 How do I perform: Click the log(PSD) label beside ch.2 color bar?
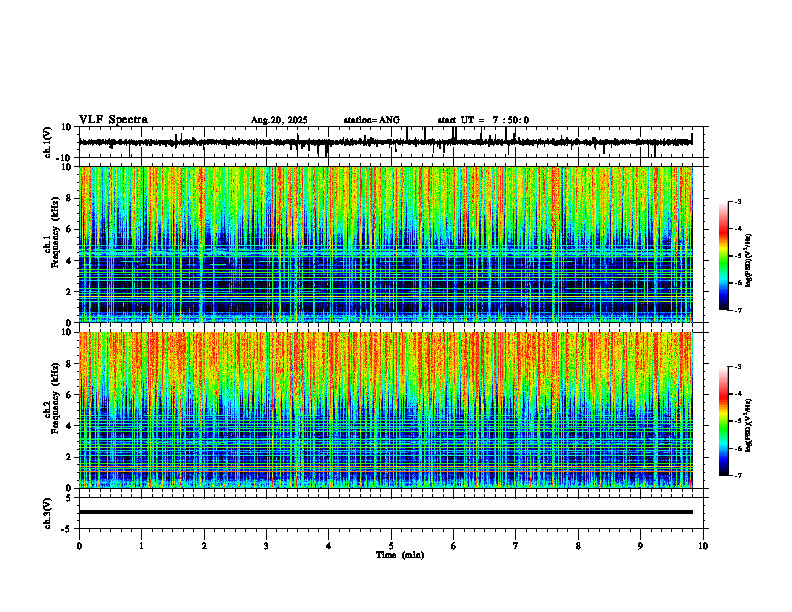[x=749, y=425]
